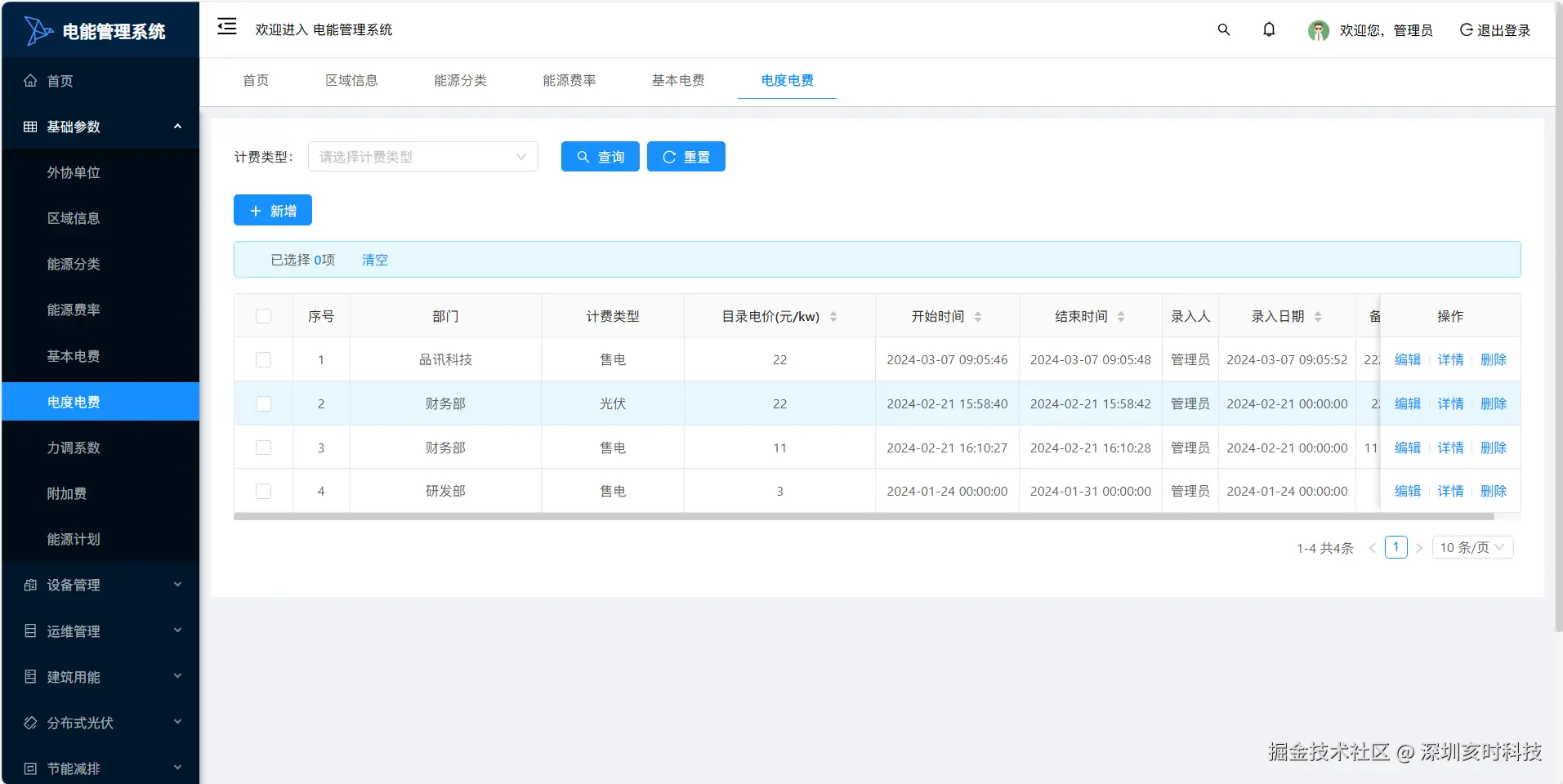
Task: Click 退出登录 to log out
Action: tap(1495, 30)
